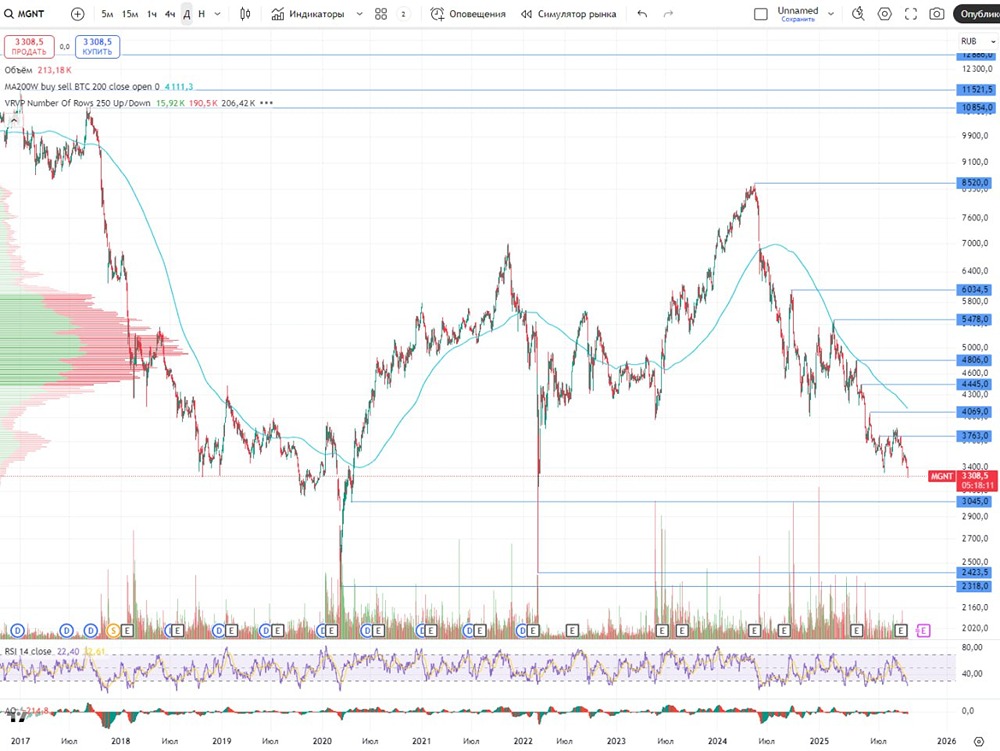Select the 5м timeframe
This screenshot has width=1000, height=751.
tap(107, 13)
